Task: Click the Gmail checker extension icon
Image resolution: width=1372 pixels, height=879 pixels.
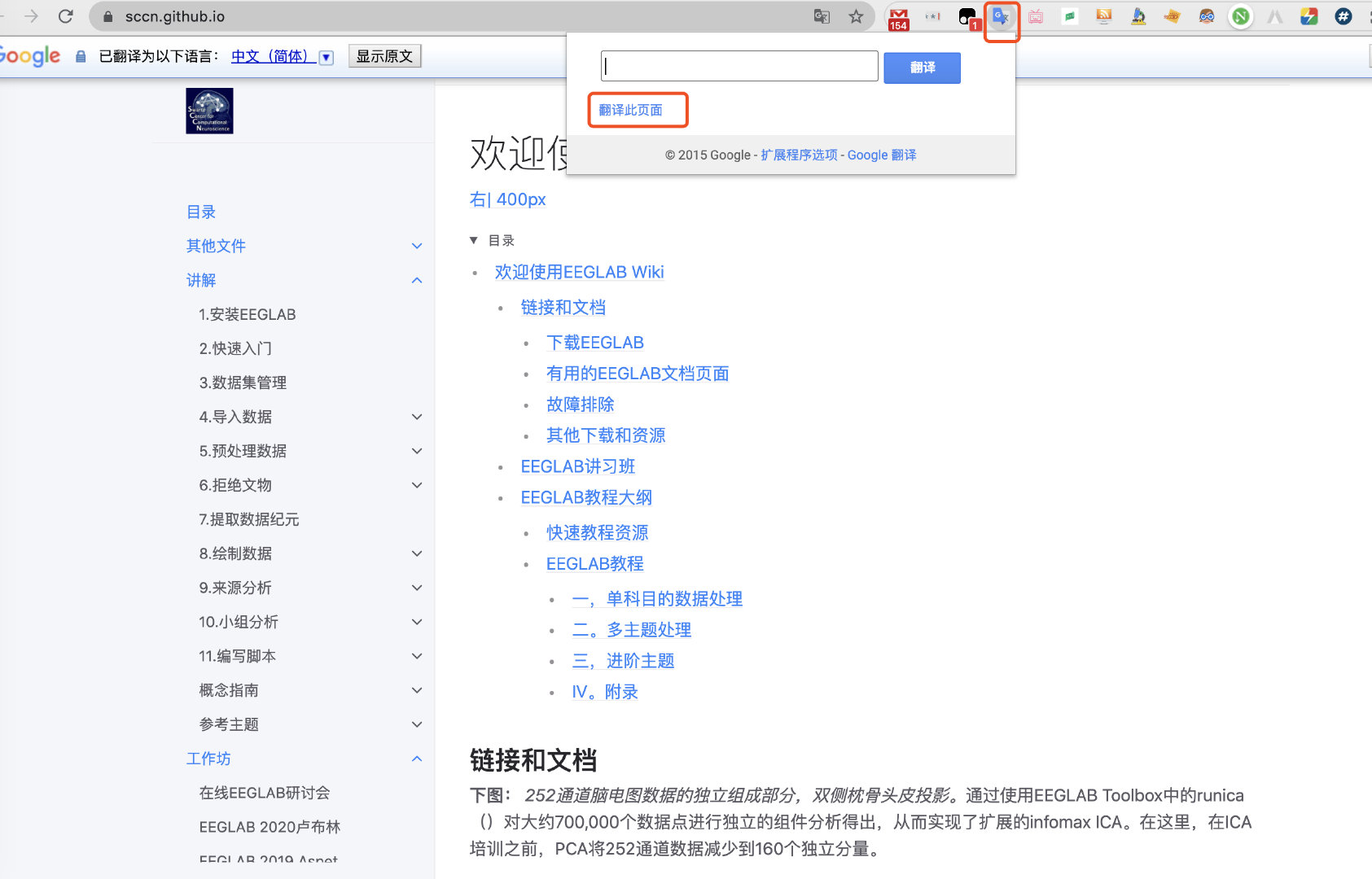Action: (x=899, y=17)
